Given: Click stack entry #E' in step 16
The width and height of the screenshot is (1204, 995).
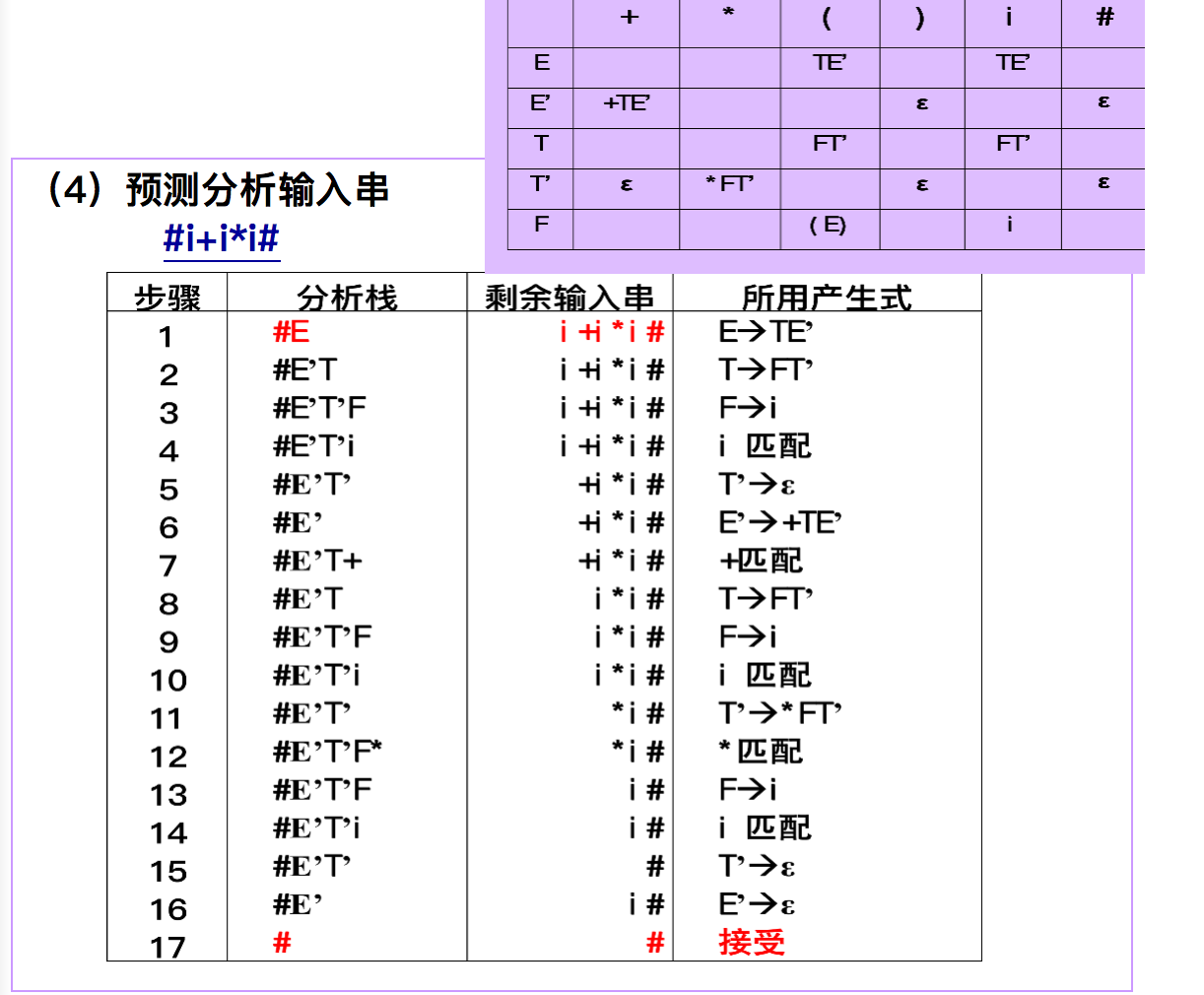Looking at the screenshot, I should pyautogui.click(x=298, y=904).
